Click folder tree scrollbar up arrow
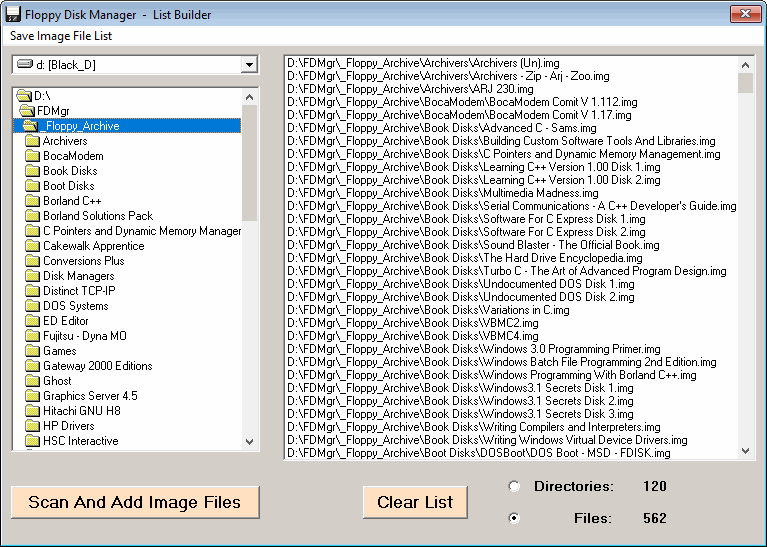This screenshot has width=767, height=547. [249, 97]
